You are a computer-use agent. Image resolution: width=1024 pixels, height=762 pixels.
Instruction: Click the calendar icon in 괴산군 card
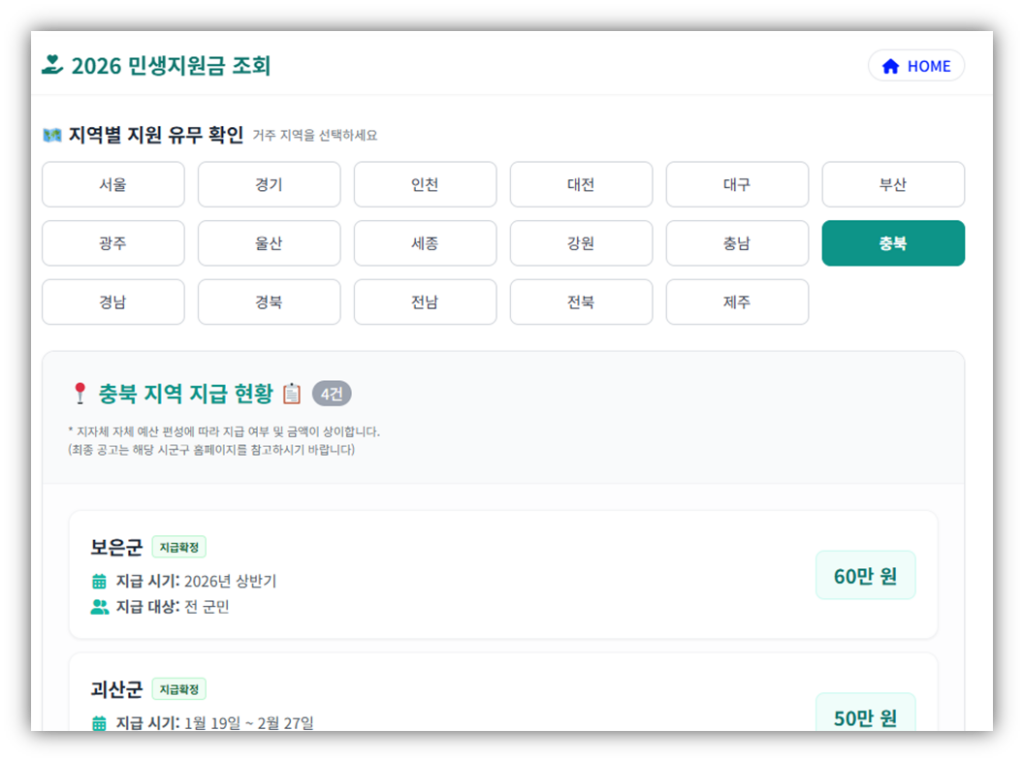(99, 723)
